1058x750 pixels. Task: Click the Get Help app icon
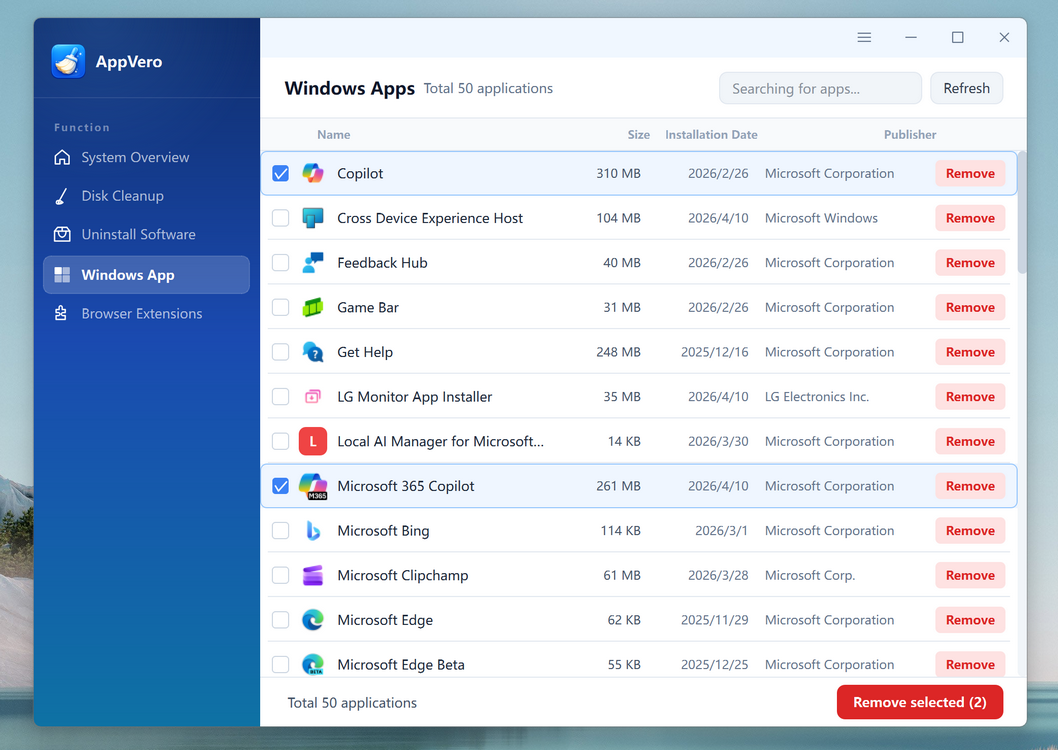(x=313, y=352)
